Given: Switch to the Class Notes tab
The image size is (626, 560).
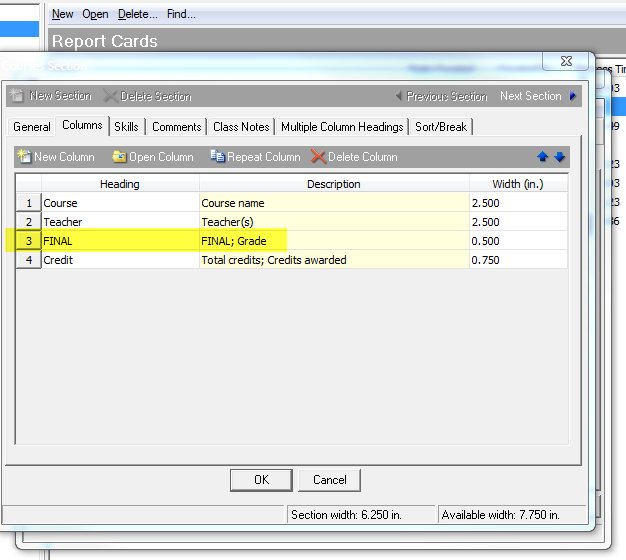Looking at the screenshot, I should point(241,127).
